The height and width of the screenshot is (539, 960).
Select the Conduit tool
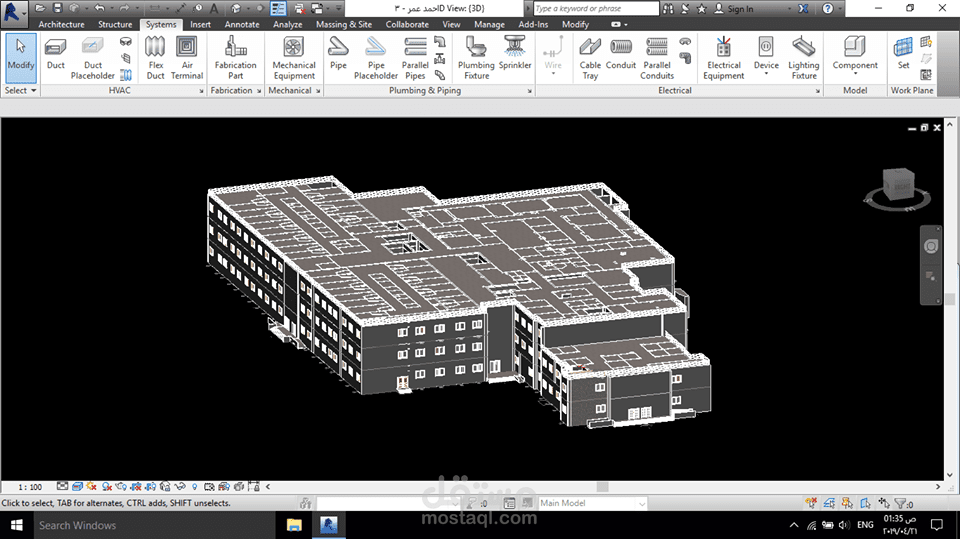621,54
